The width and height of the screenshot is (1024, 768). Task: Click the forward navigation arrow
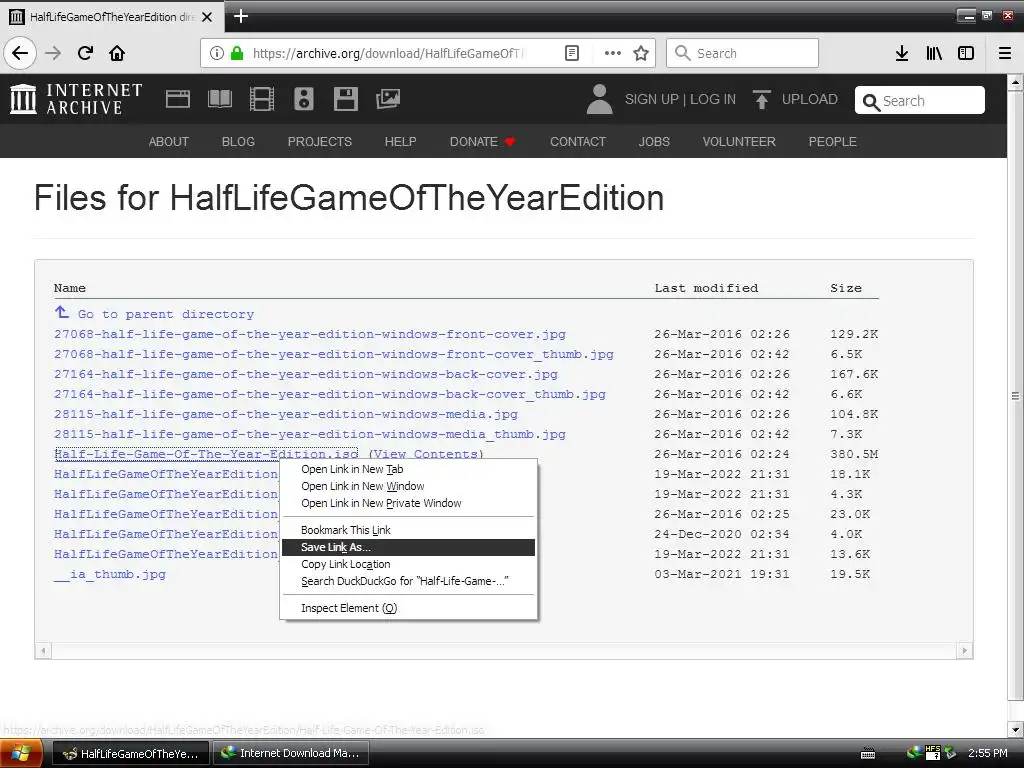tap(53, 53)
